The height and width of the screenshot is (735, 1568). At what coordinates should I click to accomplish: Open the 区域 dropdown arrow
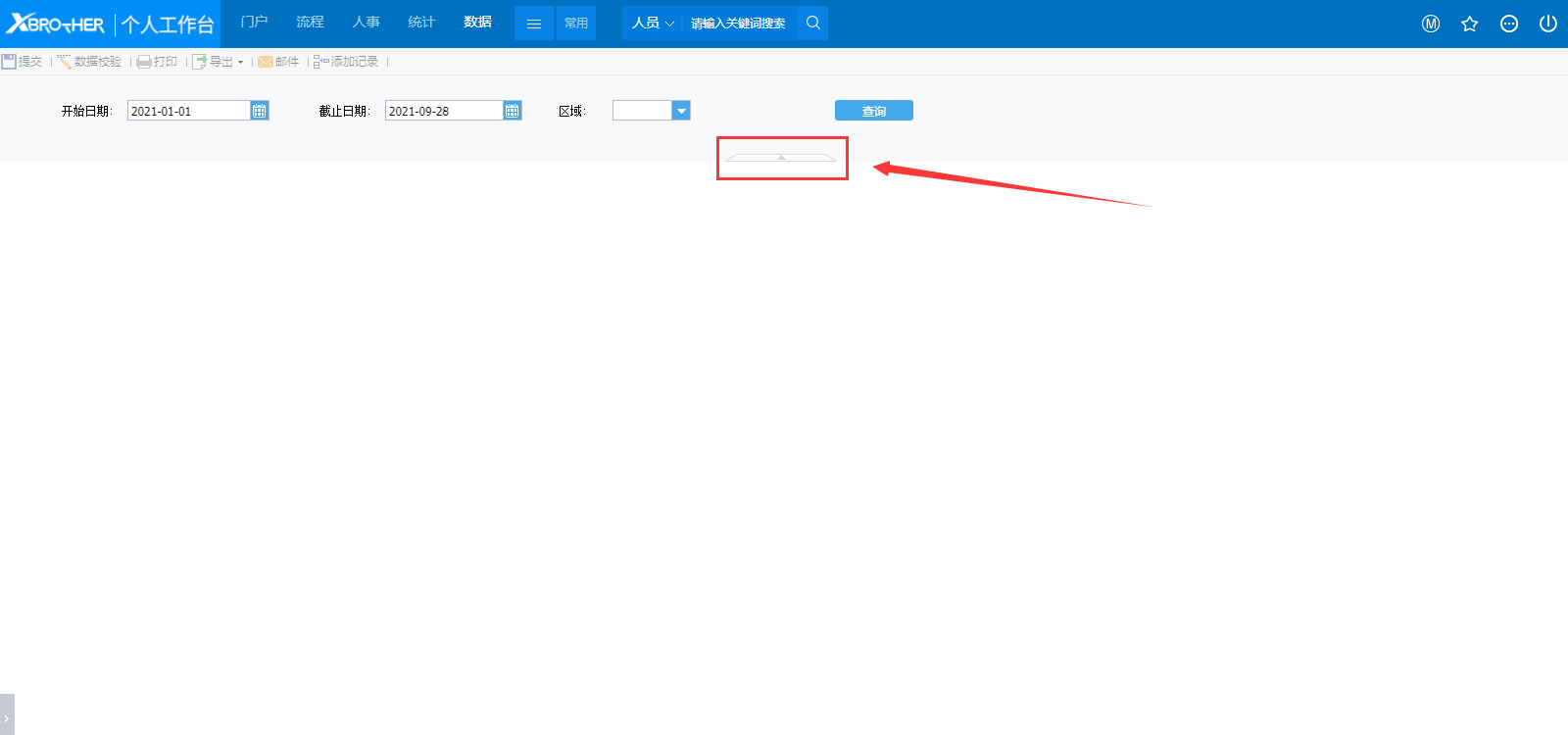(x=681, y=111)
